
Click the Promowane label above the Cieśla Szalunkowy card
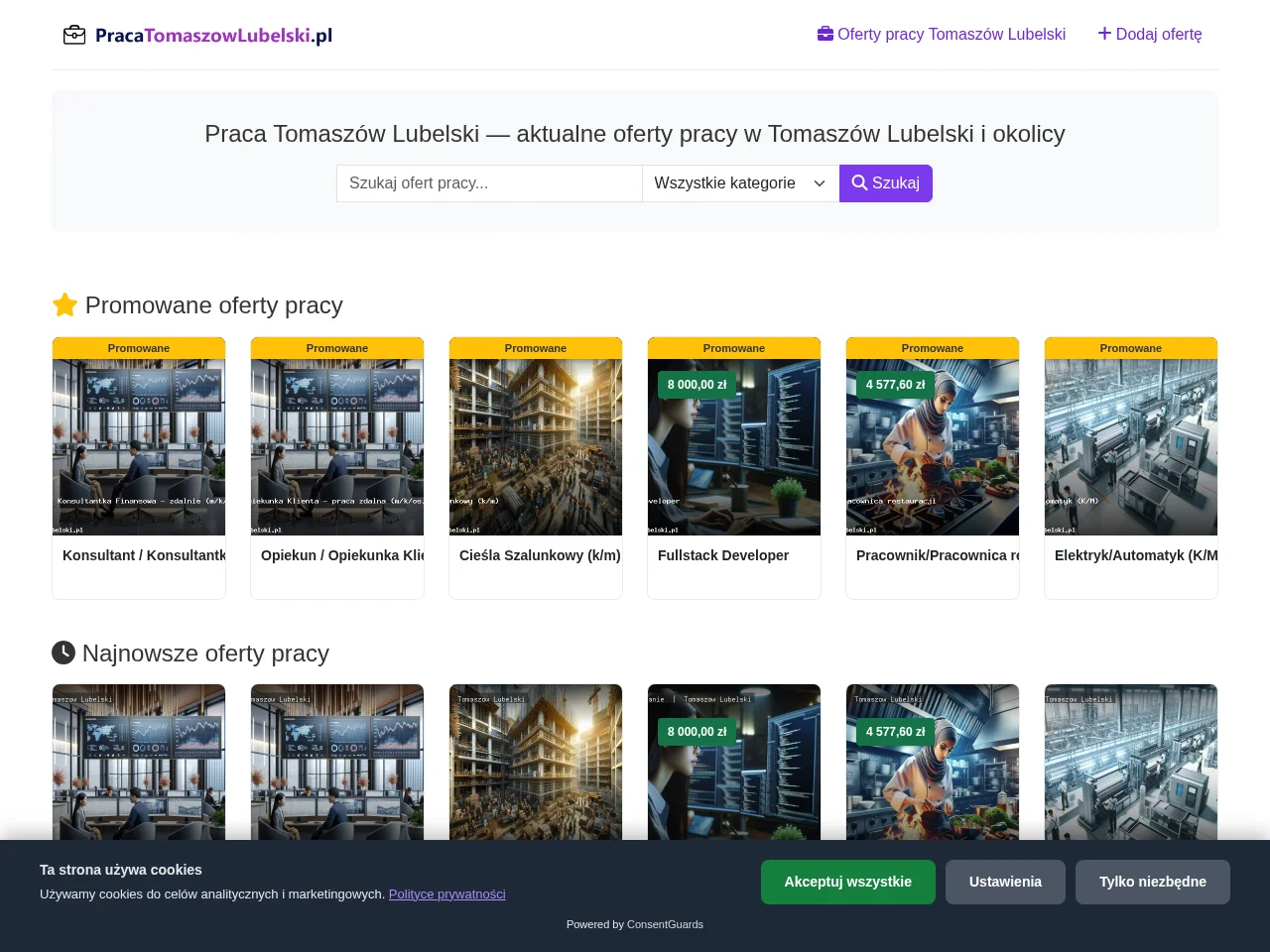pyautogui.click(x=536, y=348)
